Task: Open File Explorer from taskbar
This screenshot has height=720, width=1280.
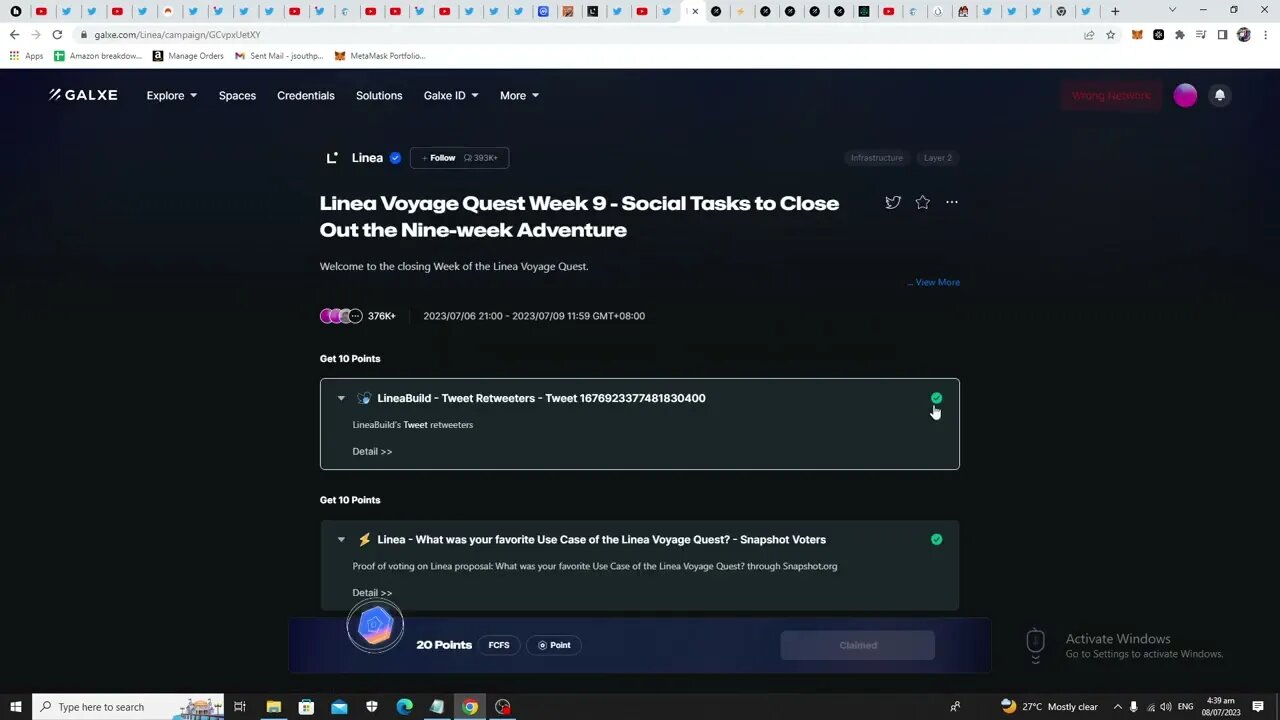Action: pyautogui.click(x=273, y=707)
